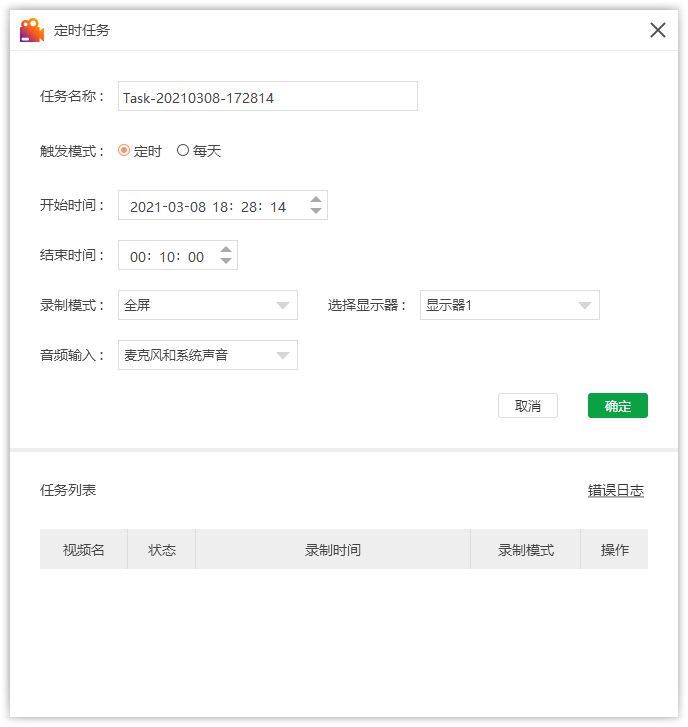
Task: Click the 任务名称 input field
Action: point(268,96)
